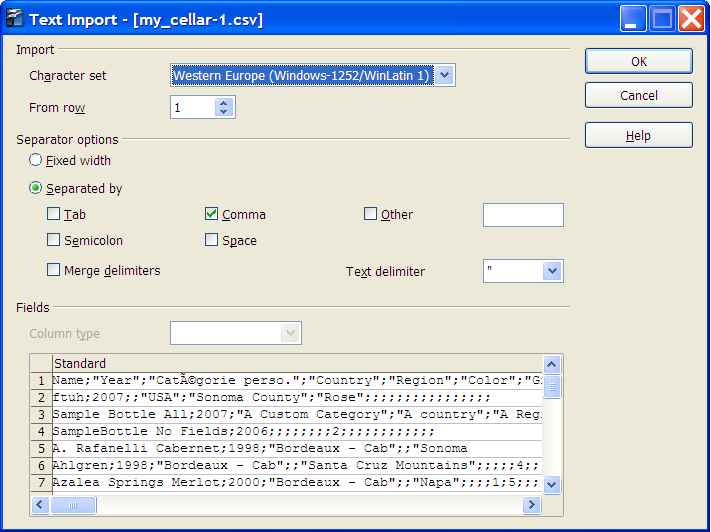Enable the Tab separator checkbox
Screen dimensions: 711x532
point(54,214)
